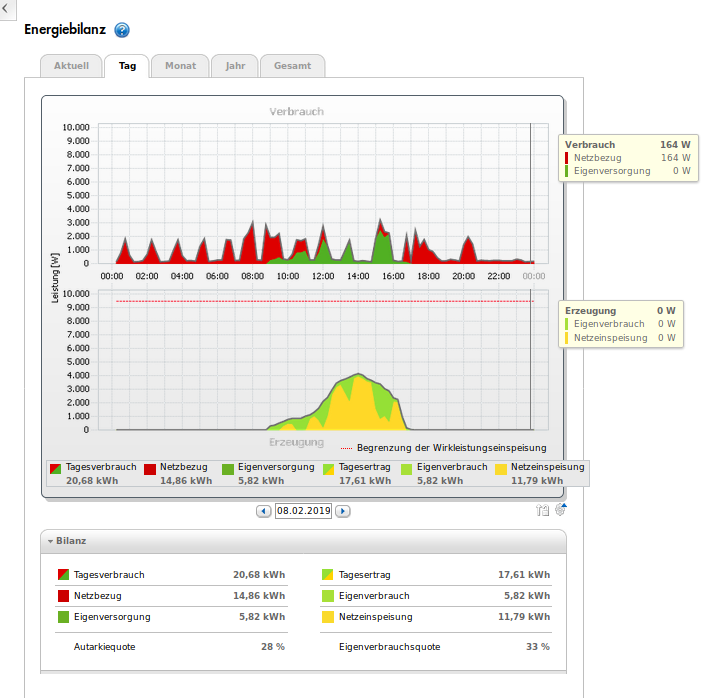Select the Gesamt tab
The width and height of the screenshot is (717, 698).
point(292,66)
